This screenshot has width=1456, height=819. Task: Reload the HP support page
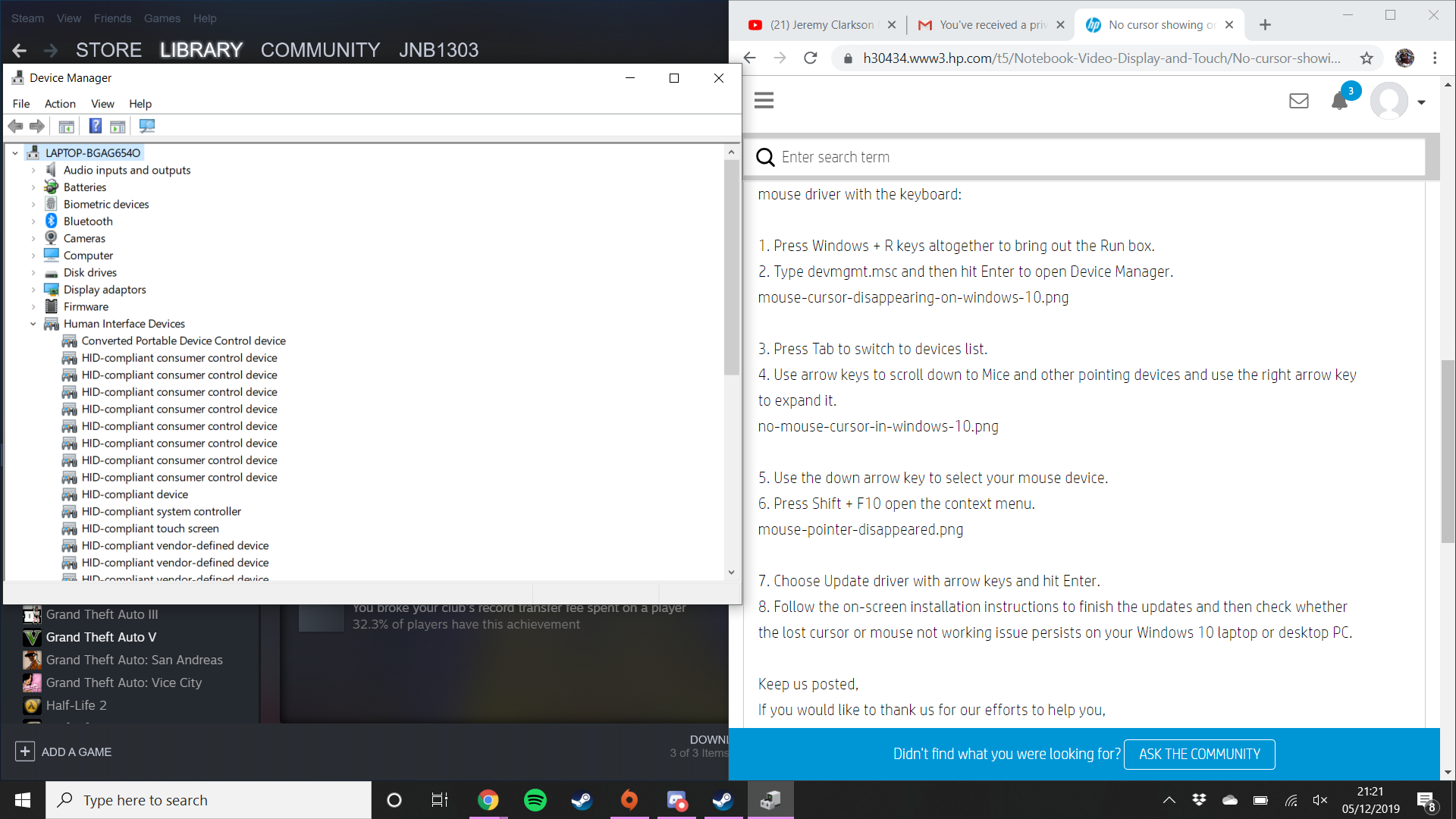810,58
